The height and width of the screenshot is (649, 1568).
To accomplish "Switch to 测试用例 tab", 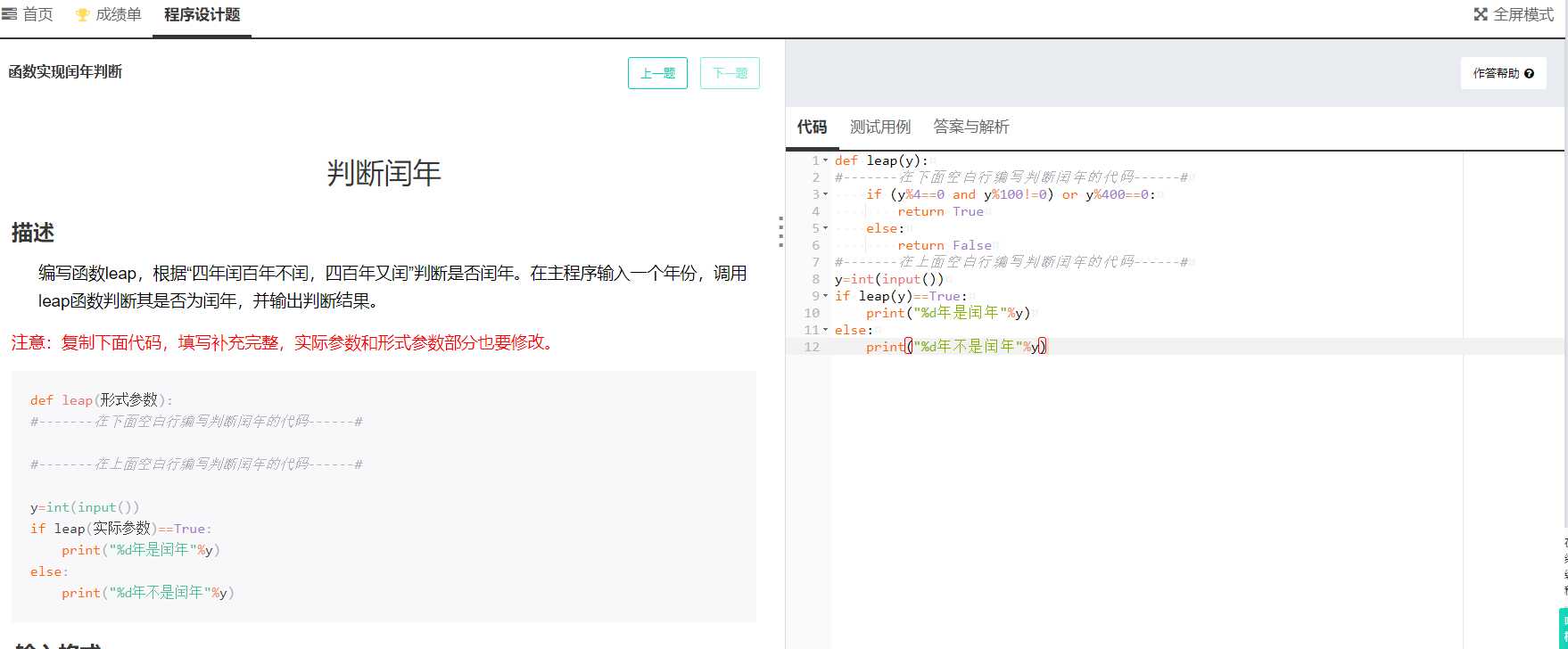I will point(880,127).
